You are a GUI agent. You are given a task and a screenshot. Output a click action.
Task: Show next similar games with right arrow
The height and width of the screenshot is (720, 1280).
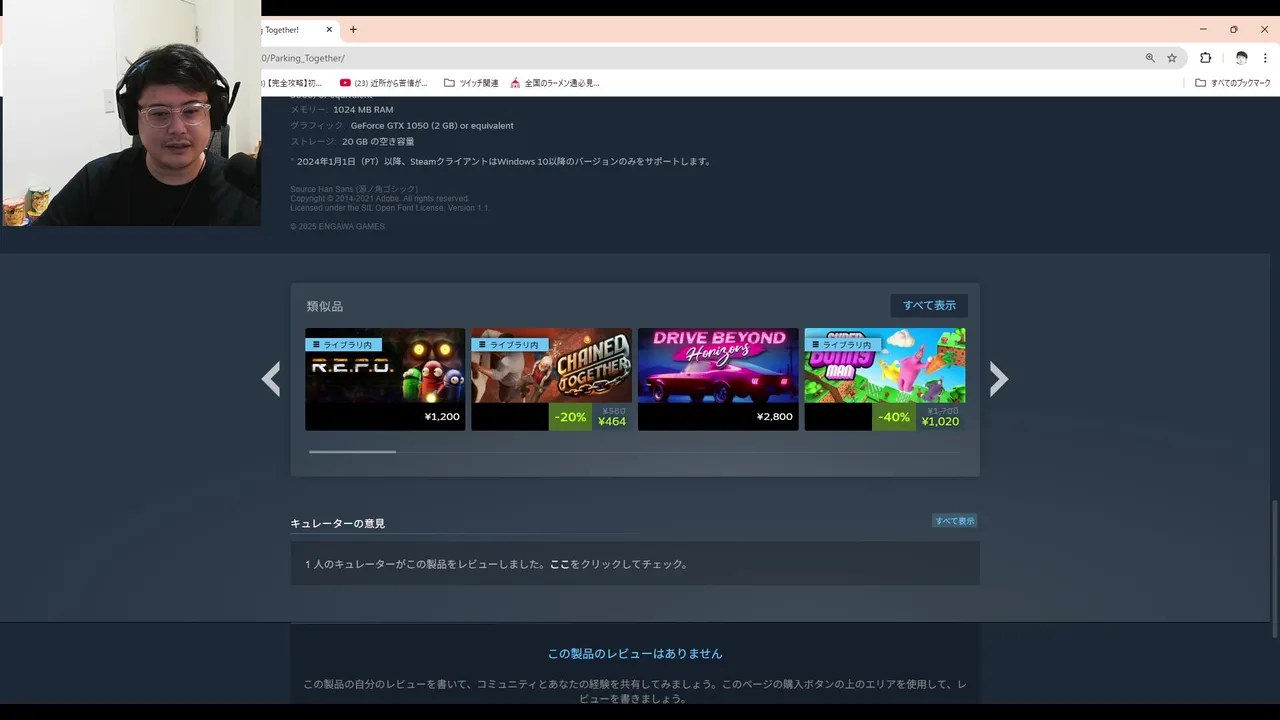tap(998, 379)
